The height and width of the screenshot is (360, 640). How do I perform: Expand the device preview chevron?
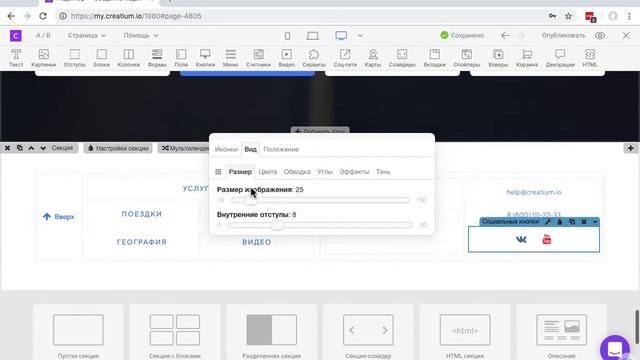coord(360,36)
